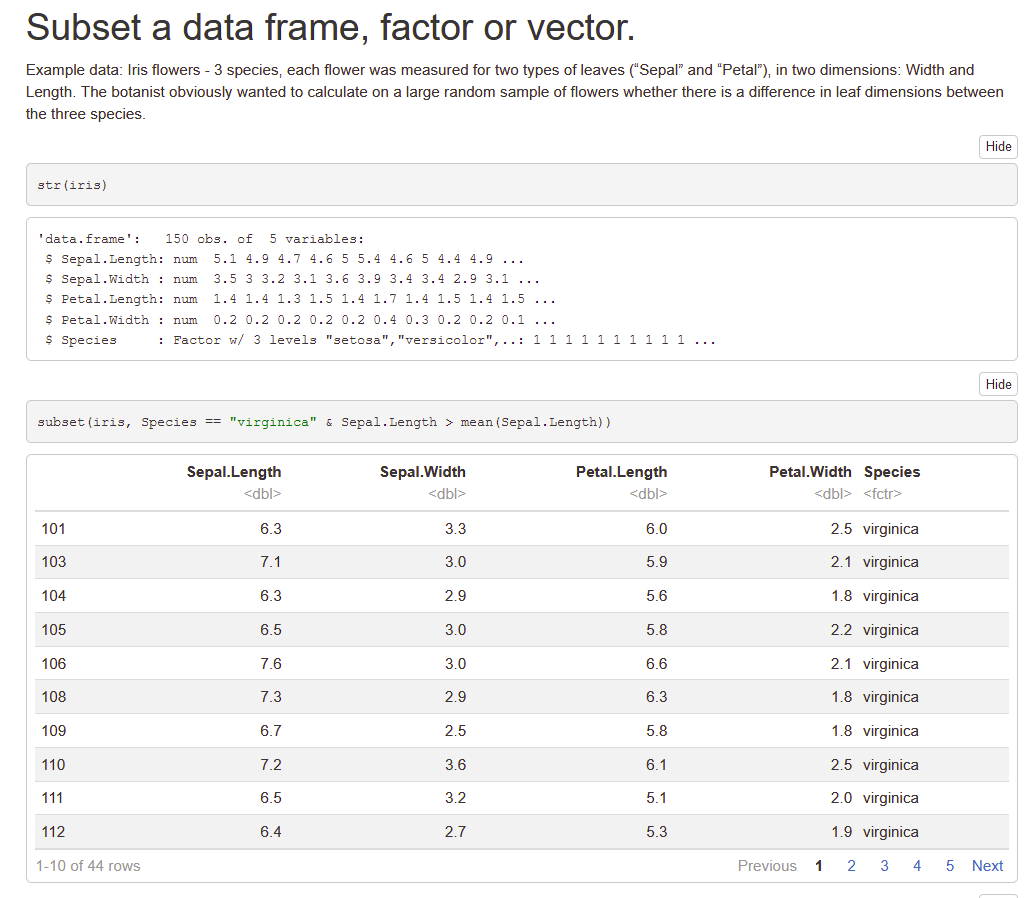Go to page 3 of table
The width and height of the screenshot is (1027, 898).
884,866
